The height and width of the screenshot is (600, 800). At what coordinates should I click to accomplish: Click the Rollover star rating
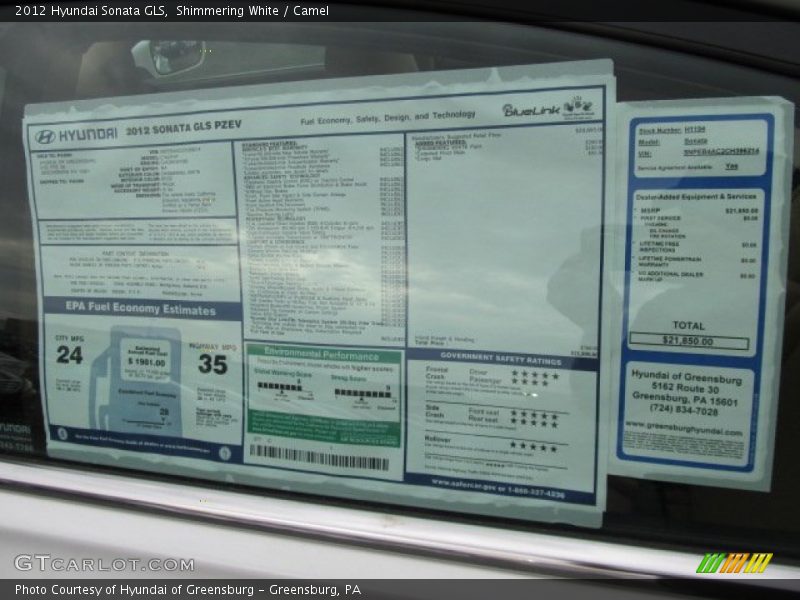(534, 447)
